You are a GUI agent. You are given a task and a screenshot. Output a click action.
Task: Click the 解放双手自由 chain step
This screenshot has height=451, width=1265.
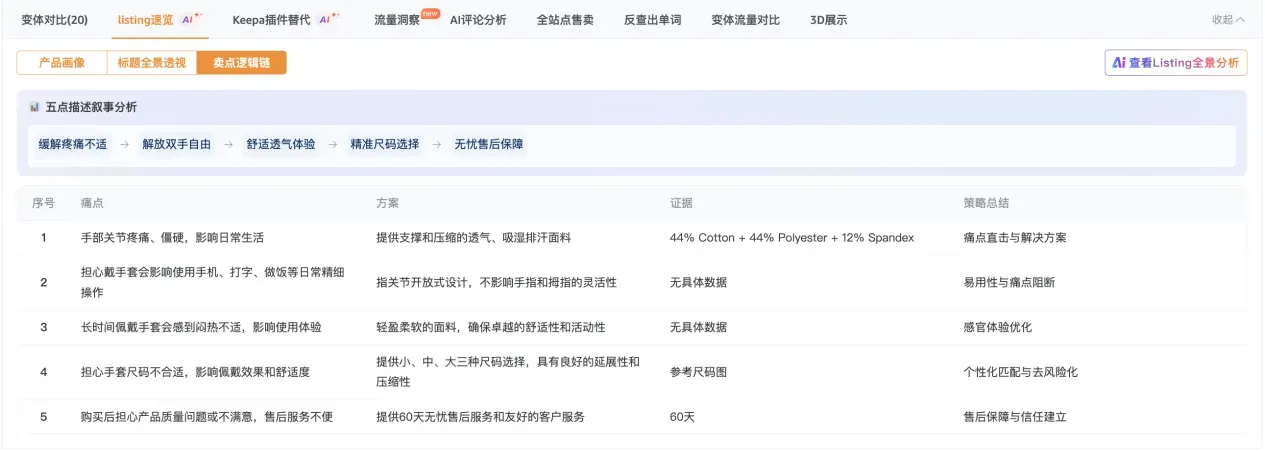(176, 144)
